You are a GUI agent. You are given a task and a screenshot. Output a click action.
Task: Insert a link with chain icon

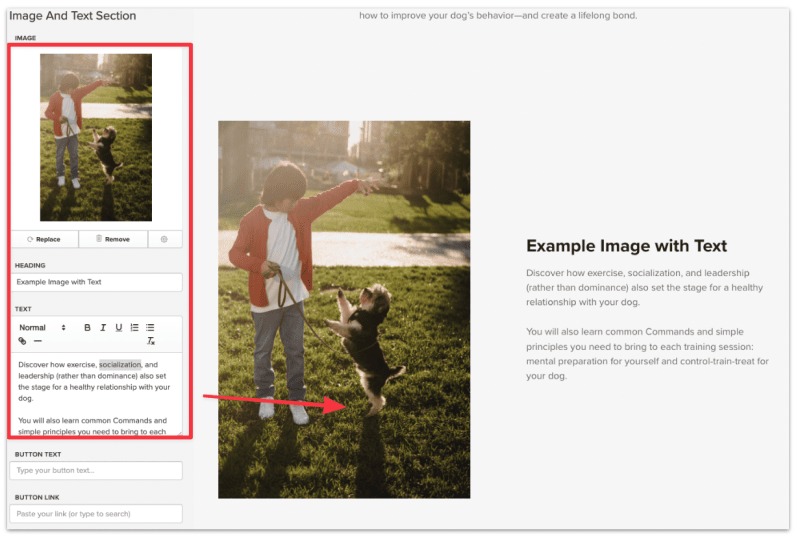22,341
